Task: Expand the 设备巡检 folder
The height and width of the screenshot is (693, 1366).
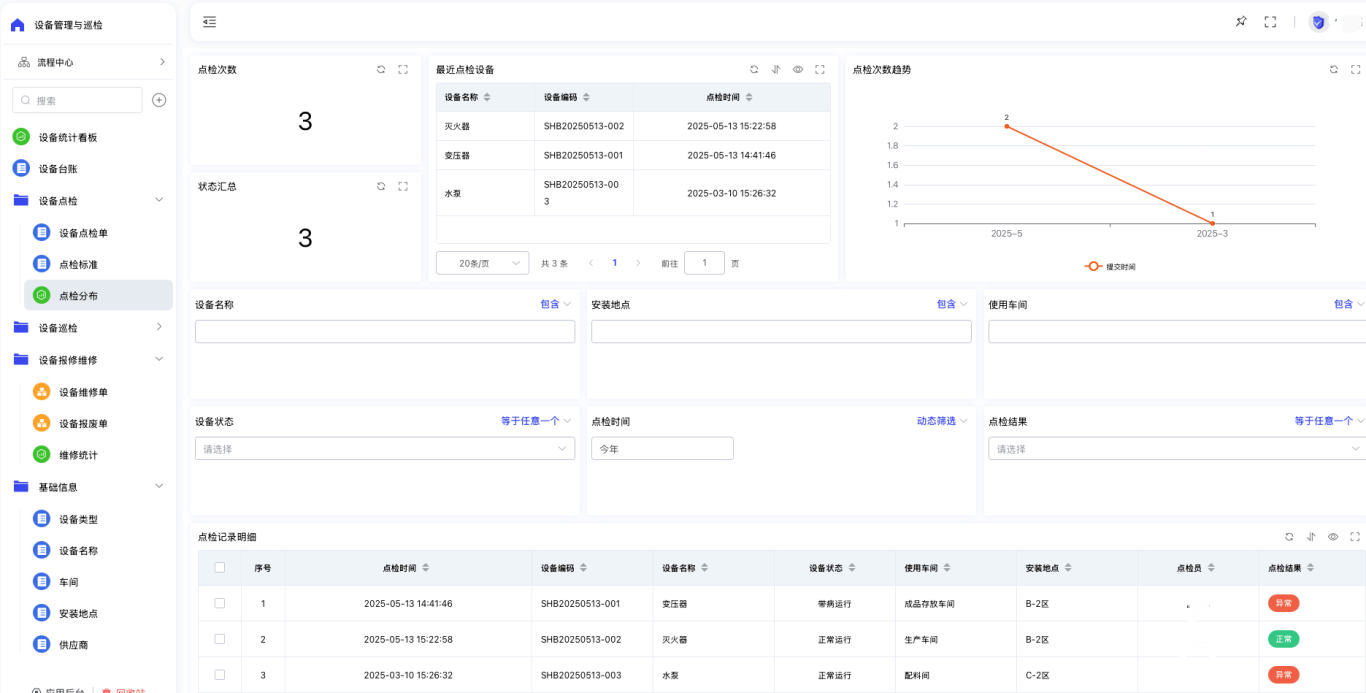Action: (159, 327)
